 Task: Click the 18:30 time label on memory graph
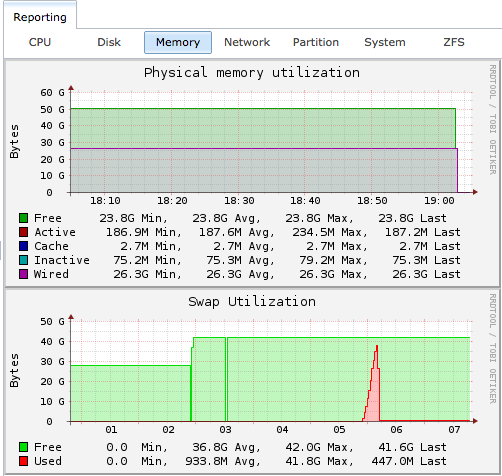(x=239, y=201)
